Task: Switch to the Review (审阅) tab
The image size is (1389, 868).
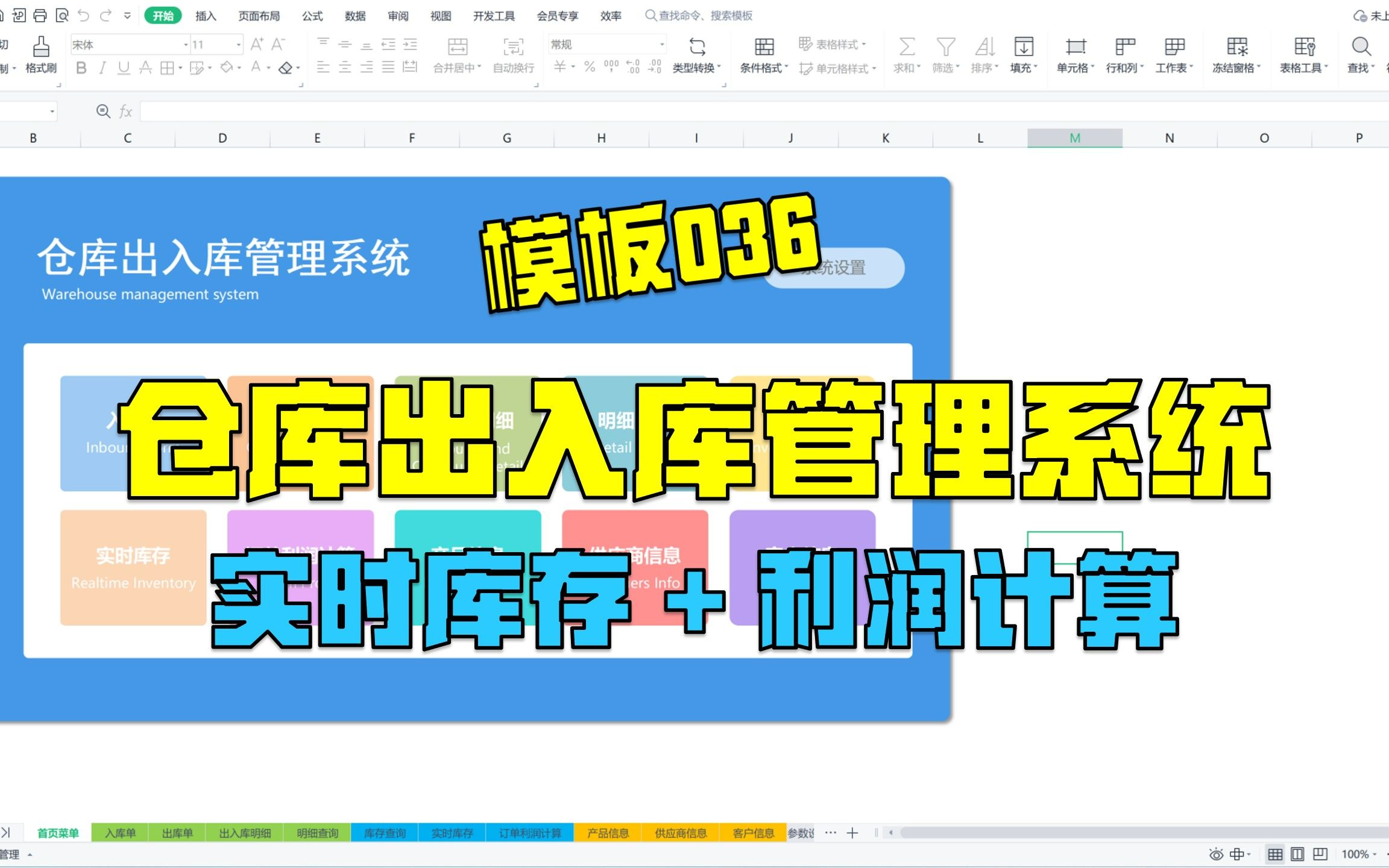Action: pyautogui.click(x=398, y=16)
